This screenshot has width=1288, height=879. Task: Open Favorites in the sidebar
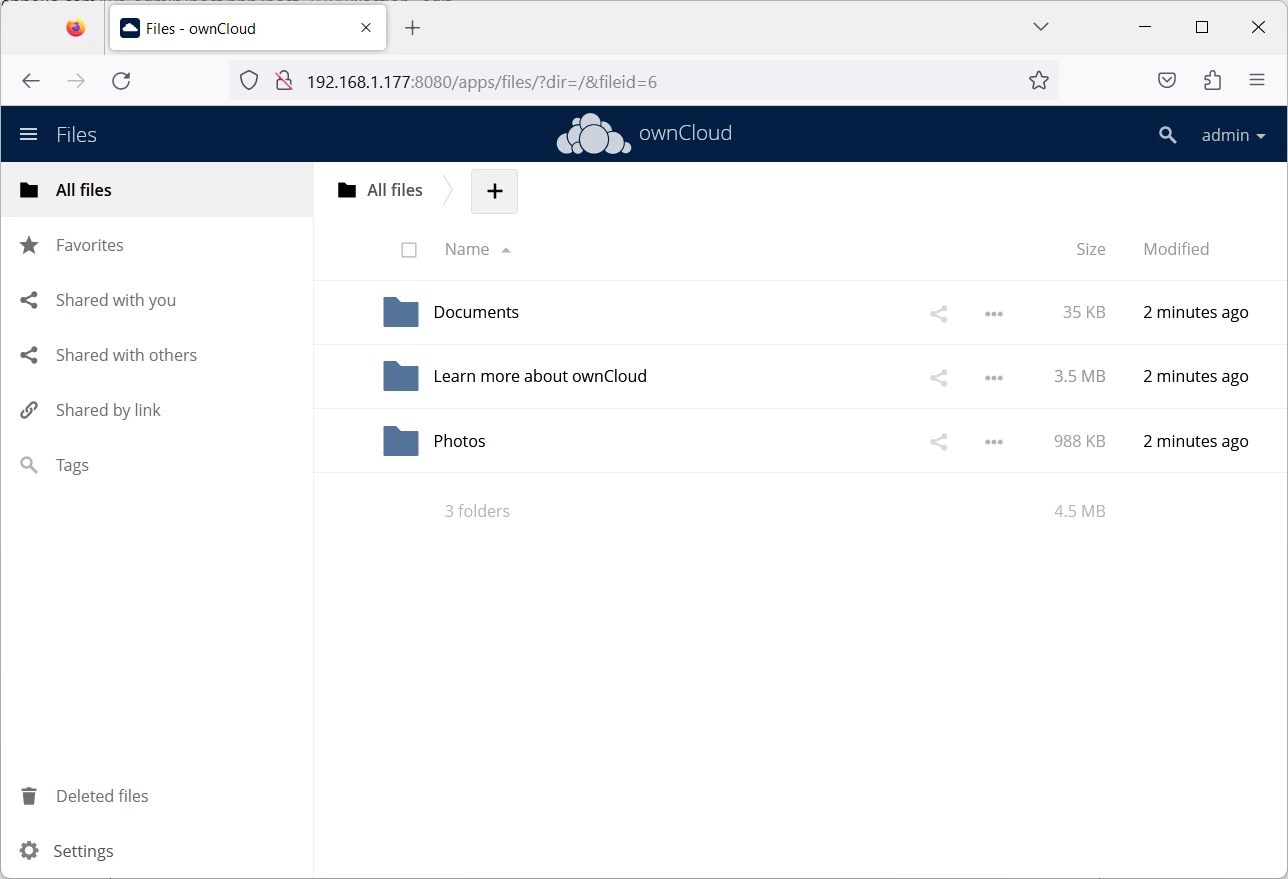coord(157,245)
